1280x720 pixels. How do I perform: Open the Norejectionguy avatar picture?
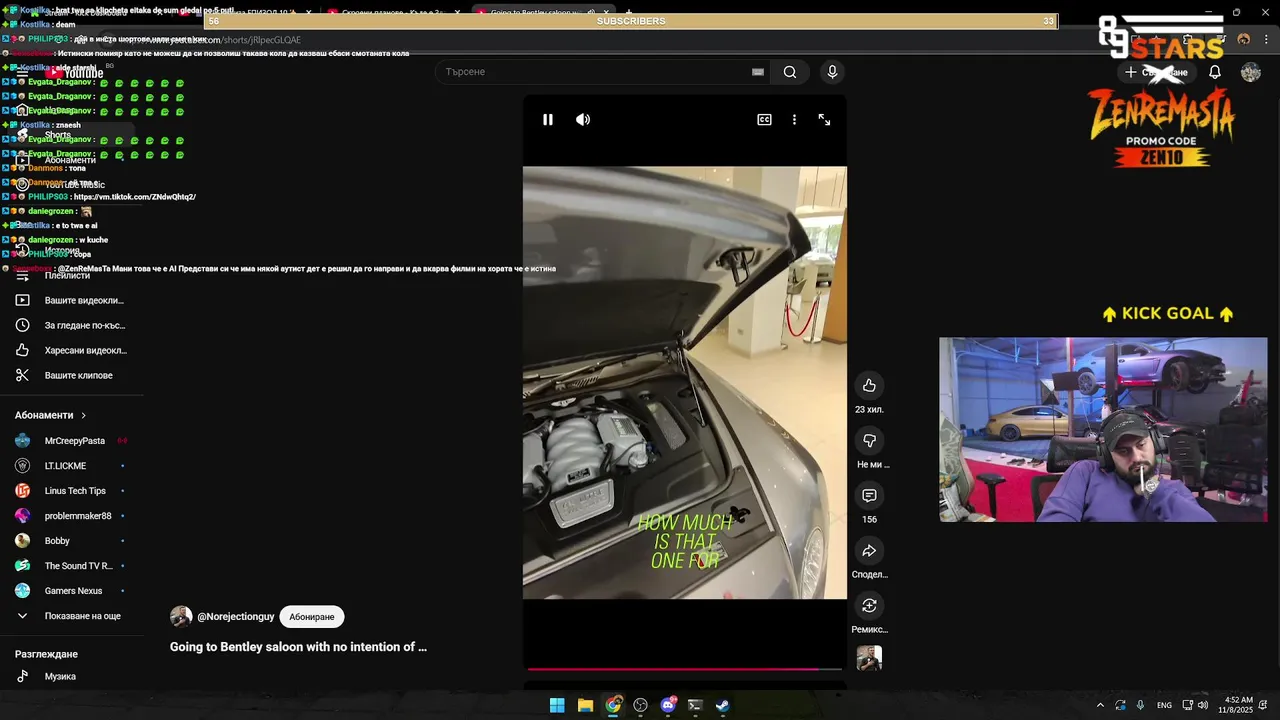tap(181, 617)
